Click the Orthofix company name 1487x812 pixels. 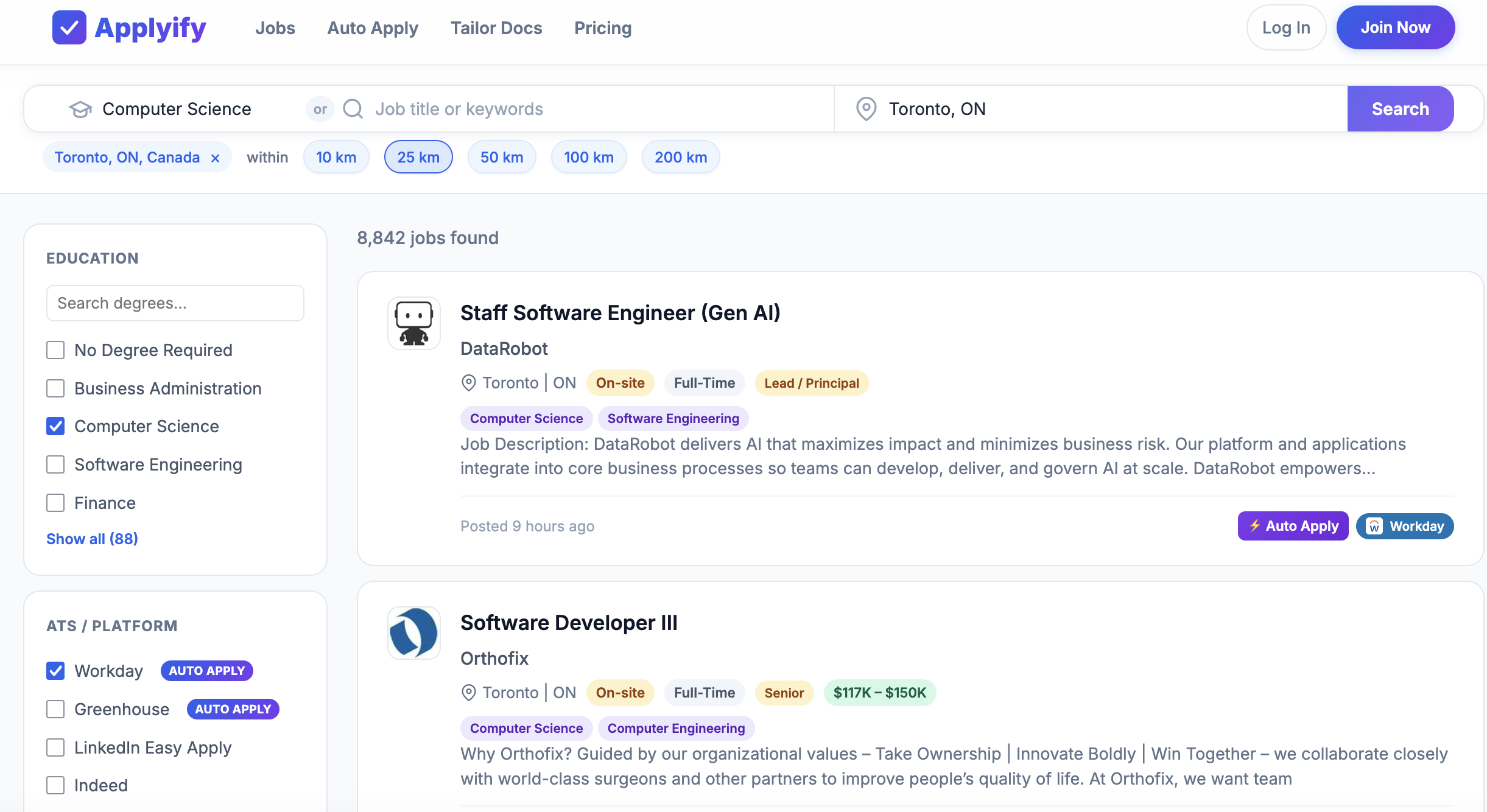coord(494,659)
